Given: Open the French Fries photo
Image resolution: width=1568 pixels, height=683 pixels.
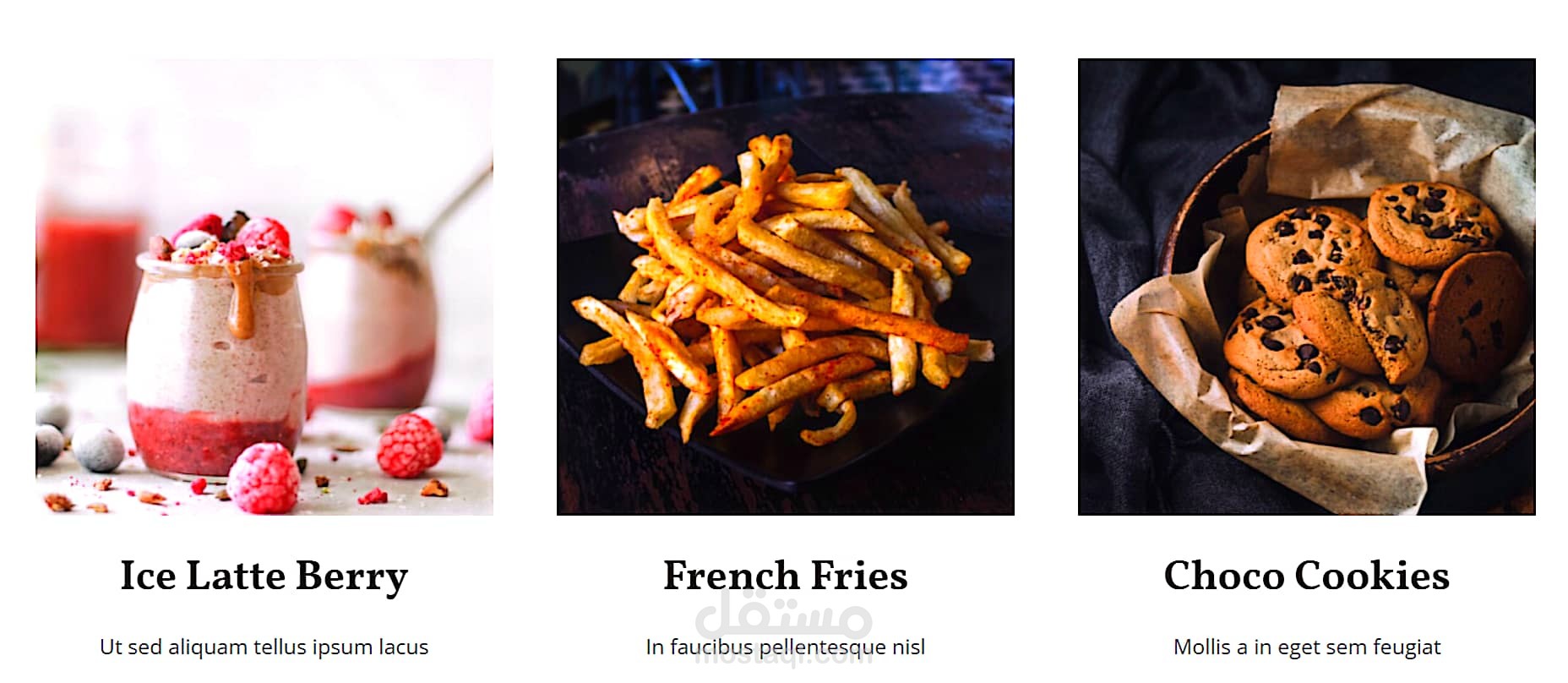Looking at the screenshot, I should pos(786,287).
